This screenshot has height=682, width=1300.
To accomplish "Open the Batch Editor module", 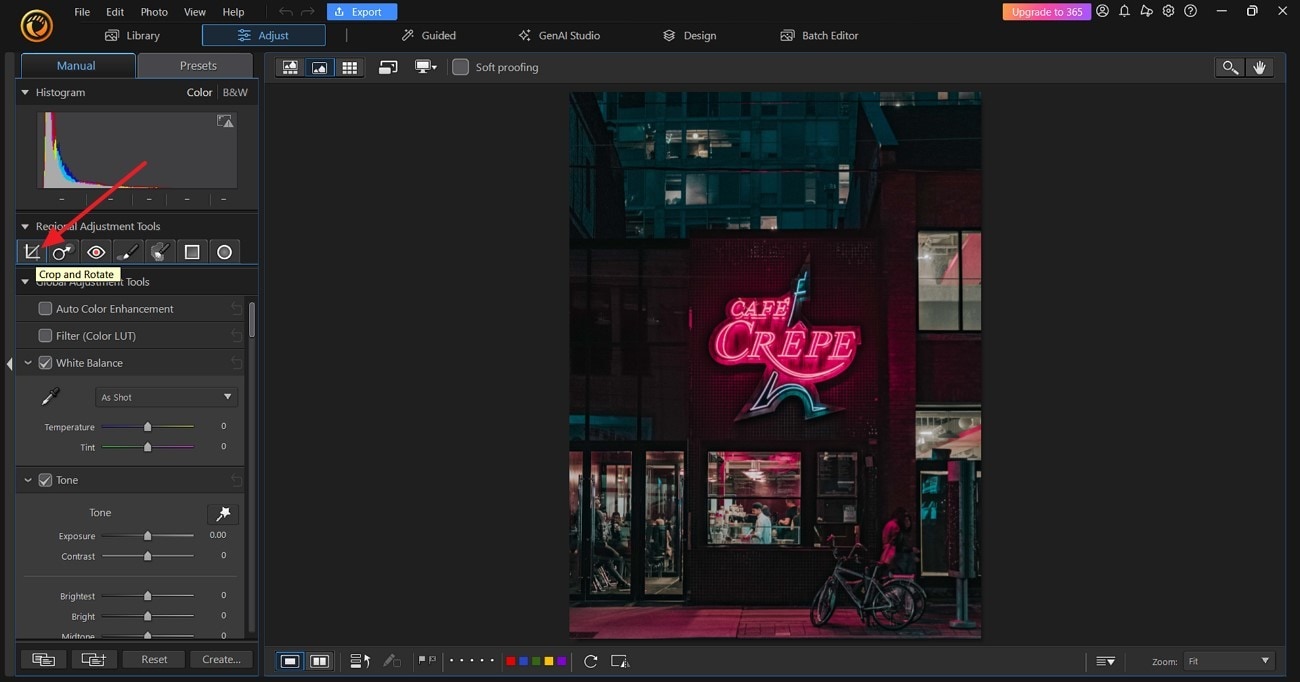I will point(819,35).
